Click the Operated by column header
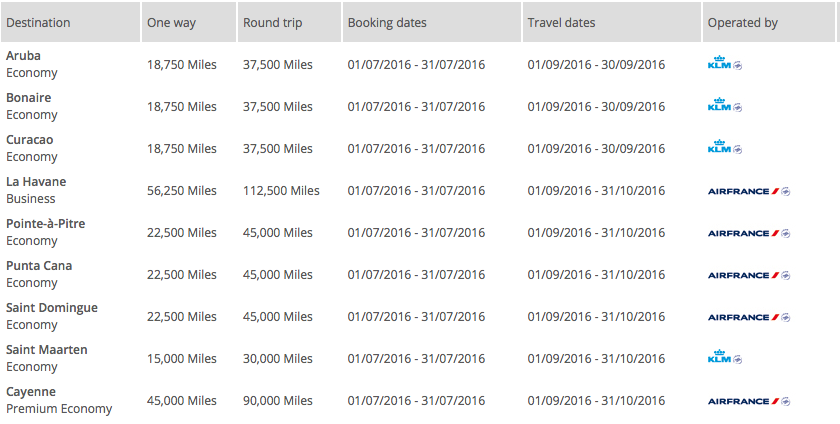Viewport: 840px width, 424px height. point(742,23)
